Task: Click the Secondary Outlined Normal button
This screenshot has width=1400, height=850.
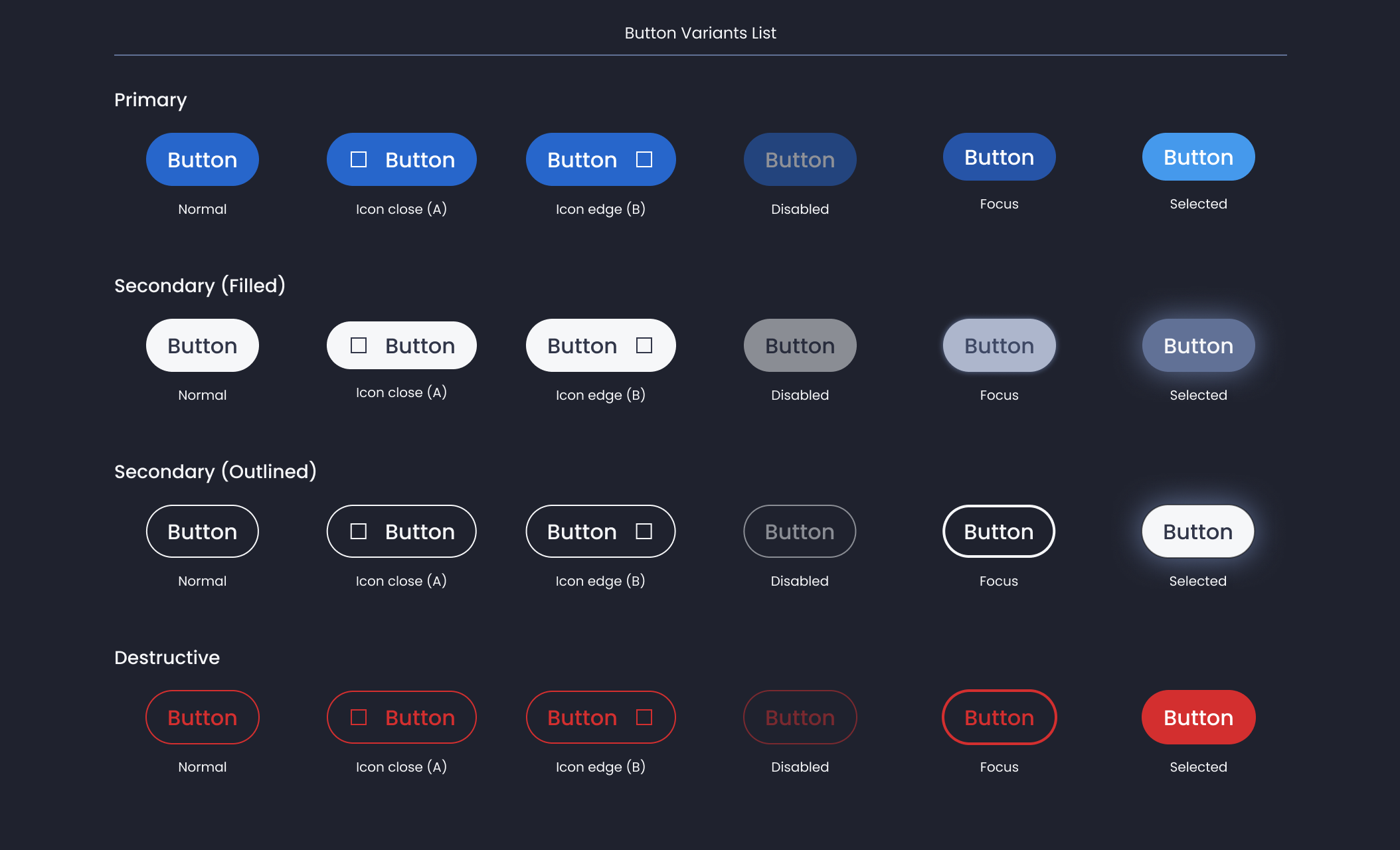Action: pos(202,531)
